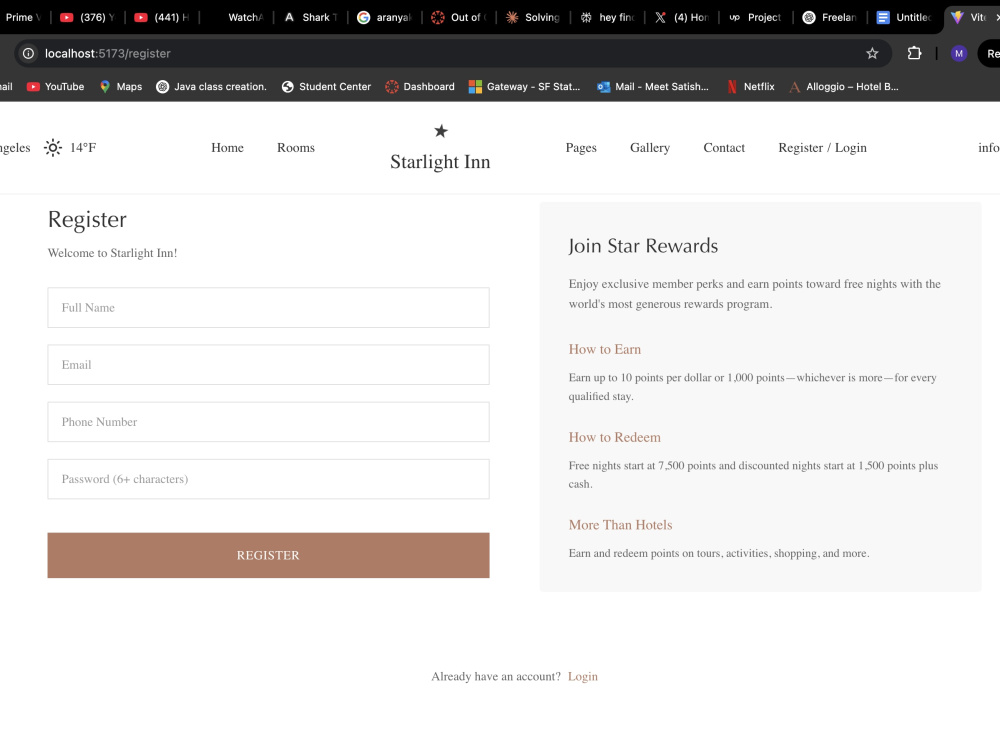Switch to the X (4) Home tab
The height and width of the screenshot is (750, 1000).
tap(682, 17)
